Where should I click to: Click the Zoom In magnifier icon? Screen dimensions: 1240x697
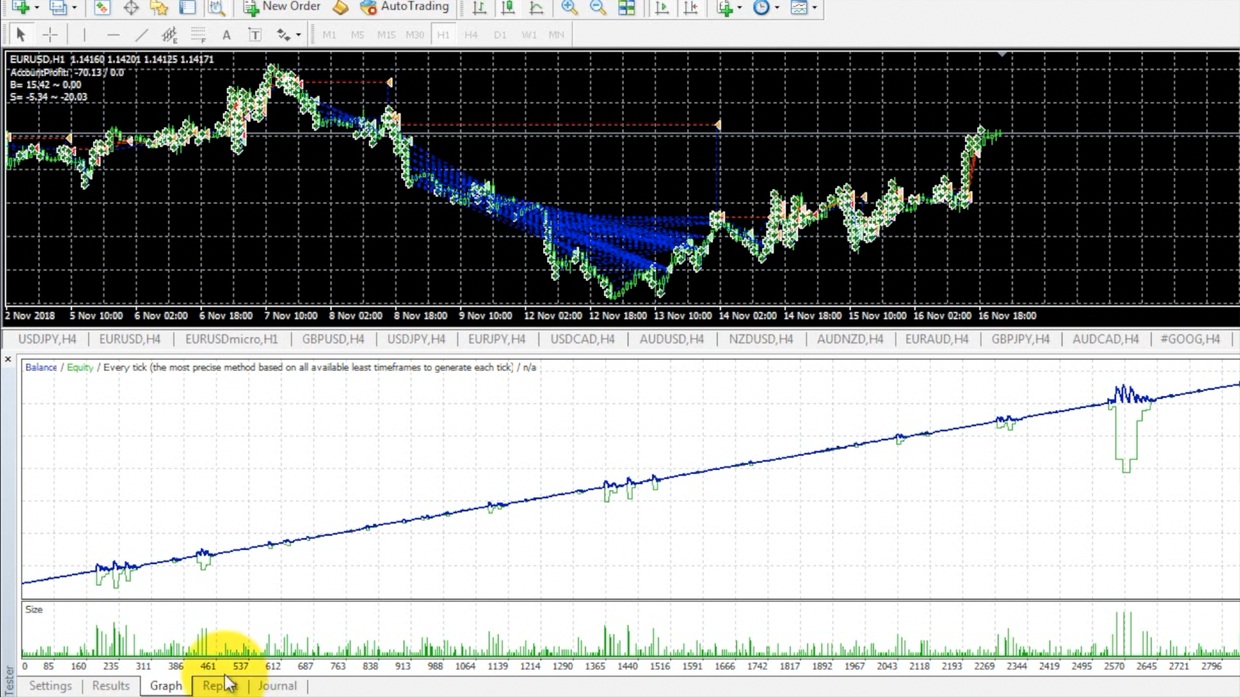(x=569, y=7)
